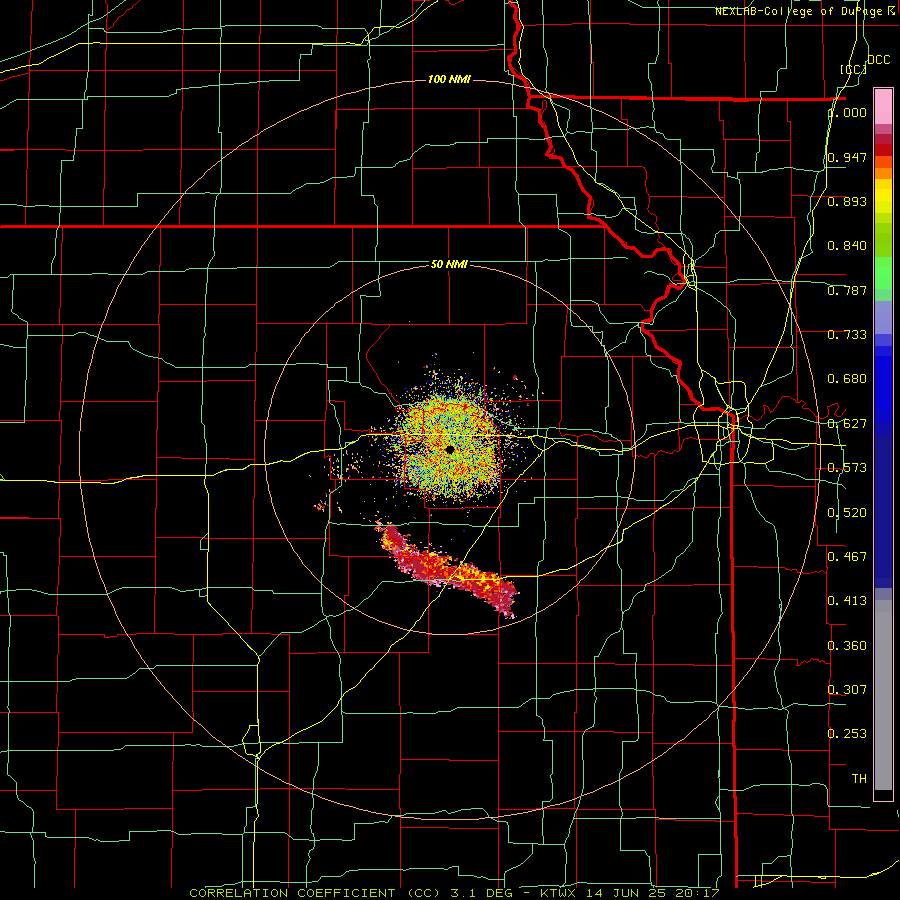
Task: Click the 0.467 legend value
Action: [x=847, y=556]
